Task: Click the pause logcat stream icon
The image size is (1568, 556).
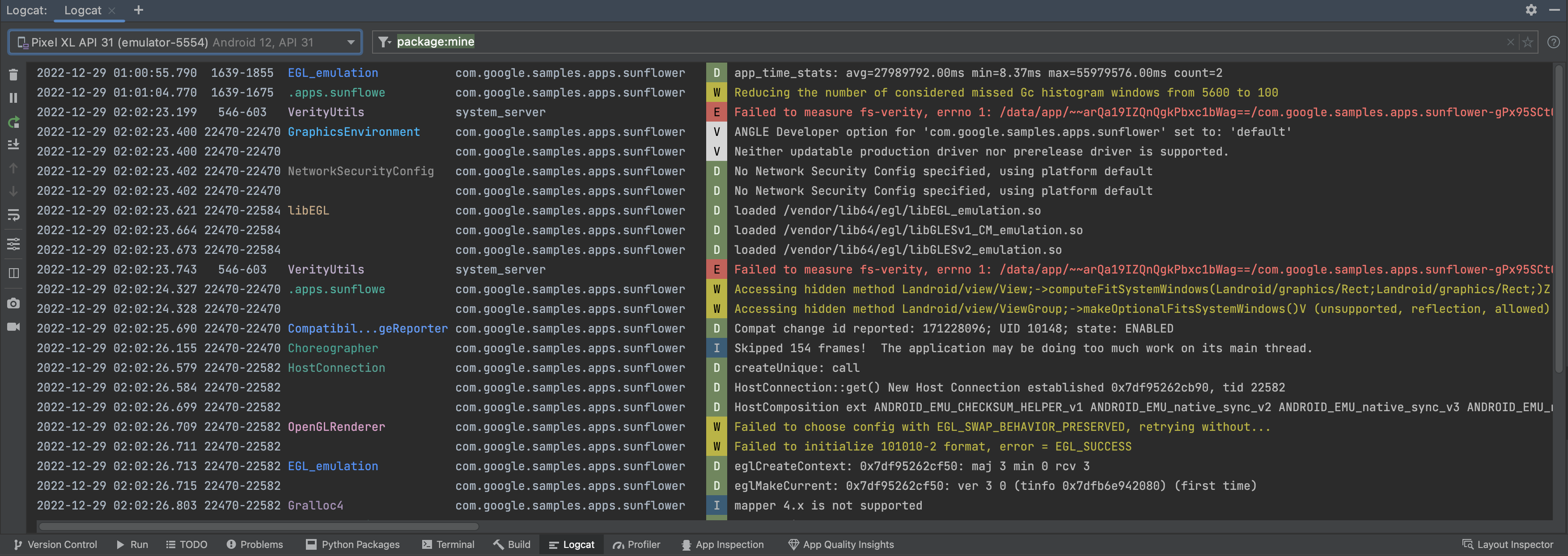Action: pos(13,99)
